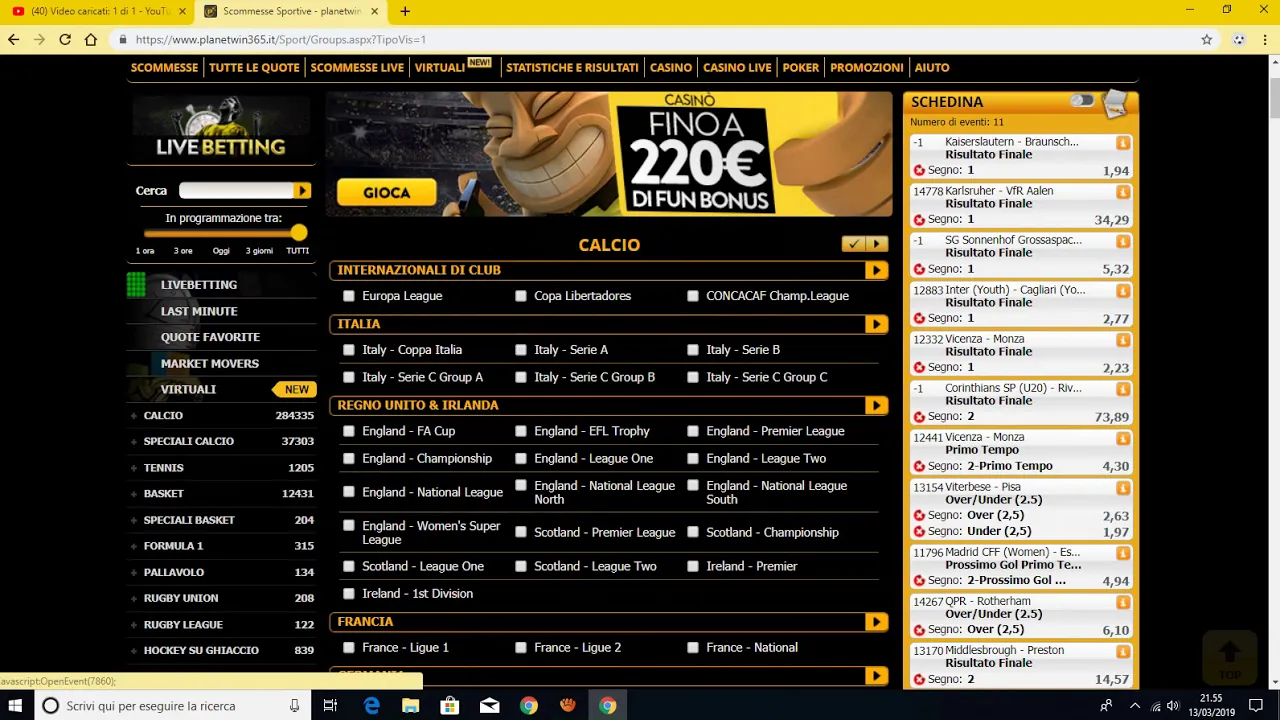The height and width of the screenshot is (720, 1280).
Task: Open Scommesse Live menu item
Action: click(357, 67)
